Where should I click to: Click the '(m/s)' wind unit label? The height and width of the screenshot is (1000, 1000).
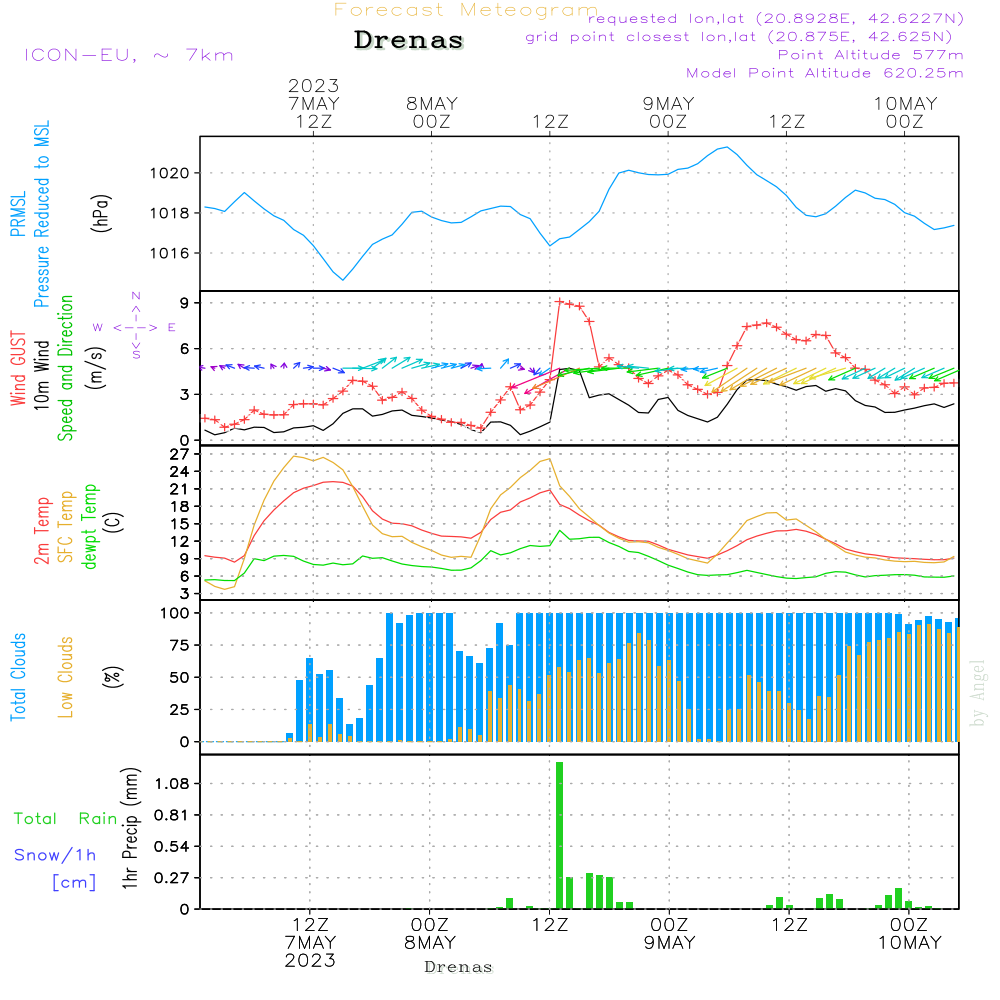coord(96,368)
